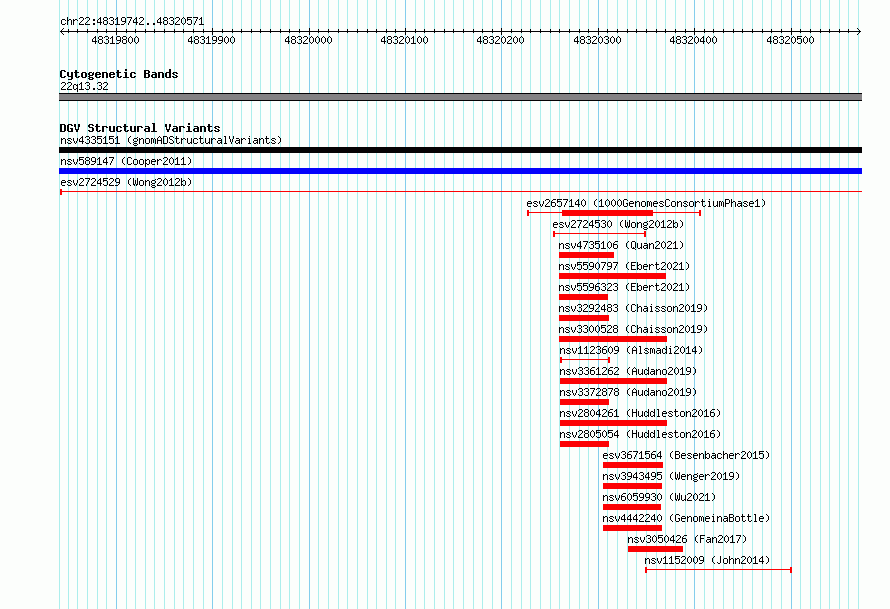Click the 22q13.32 band label
The height and width of the screenshot is (609, 890).
point(84,86)
